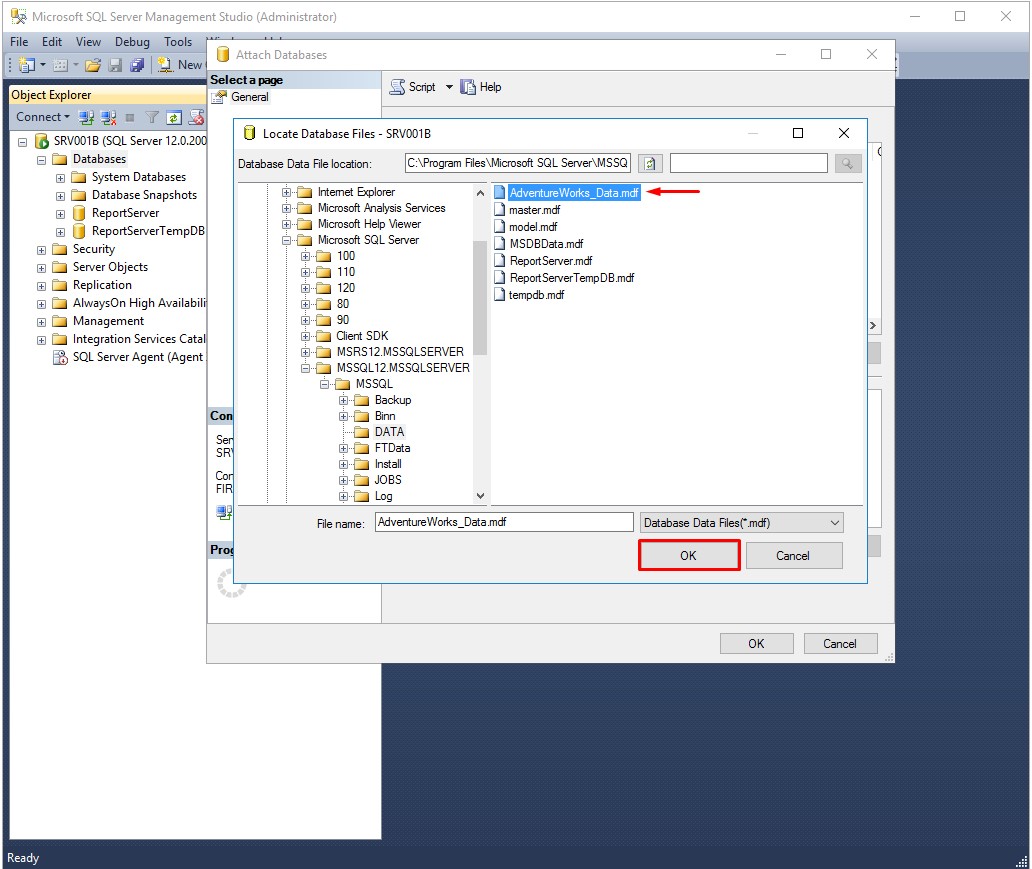The image size is (1032, 869).
Task: Select General page in Attach Databases
Action: tap(249, 97)
